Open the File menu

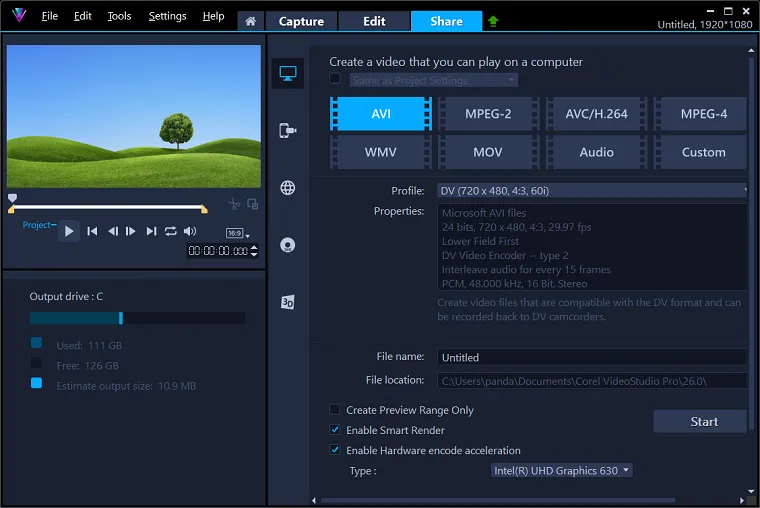[49, 16]
